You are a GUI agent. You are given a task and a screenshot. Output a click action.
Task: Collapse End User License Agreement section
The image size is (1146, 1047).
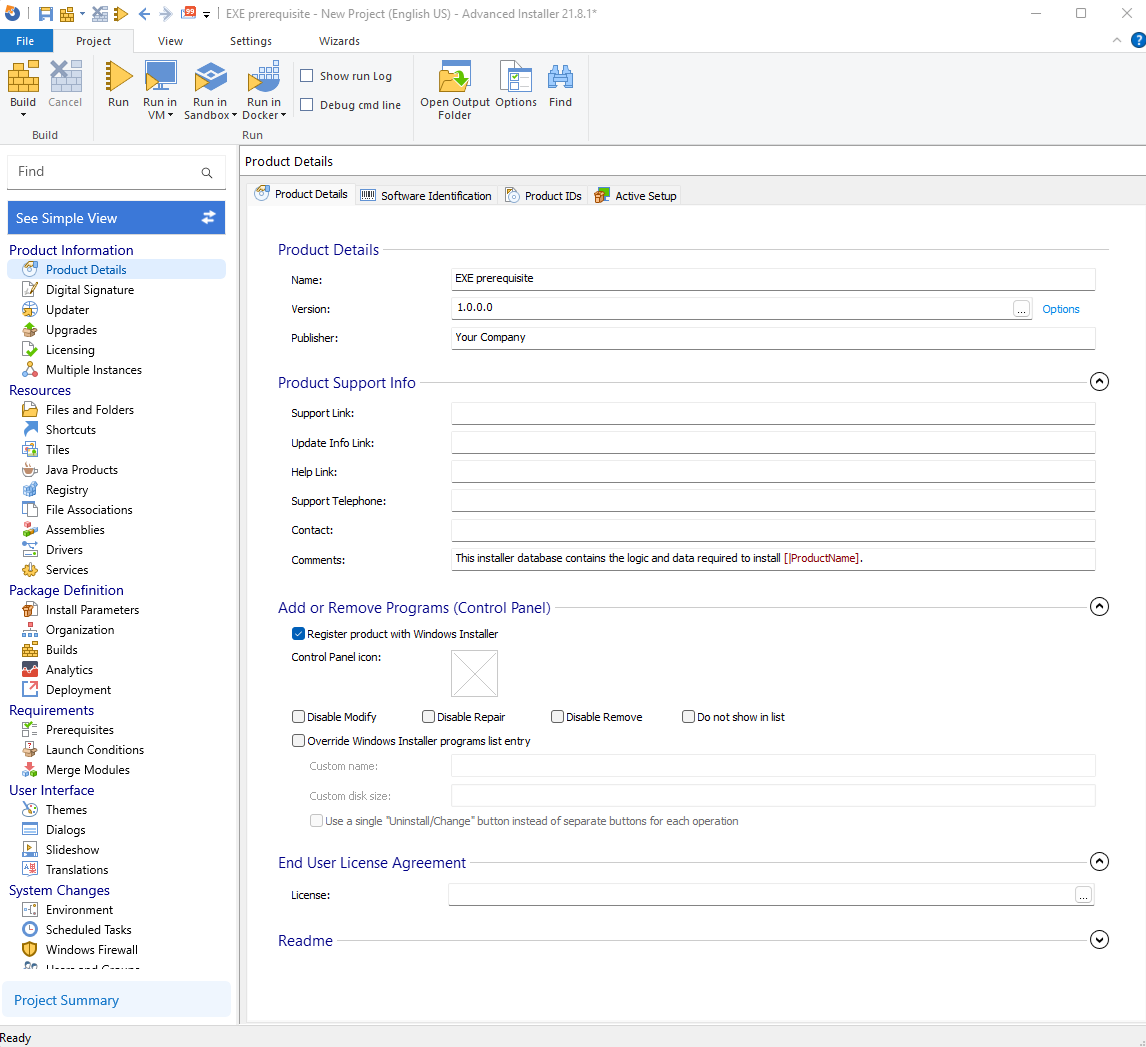[1099, 861]
